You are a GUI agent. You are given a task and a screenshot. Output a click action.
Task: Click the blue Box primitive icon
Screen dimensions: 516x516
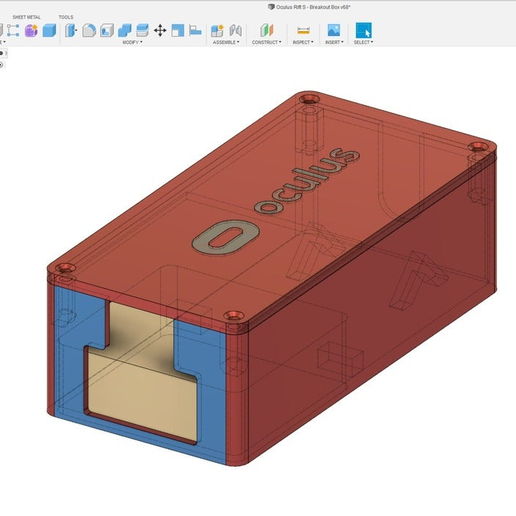pos(49,30)
